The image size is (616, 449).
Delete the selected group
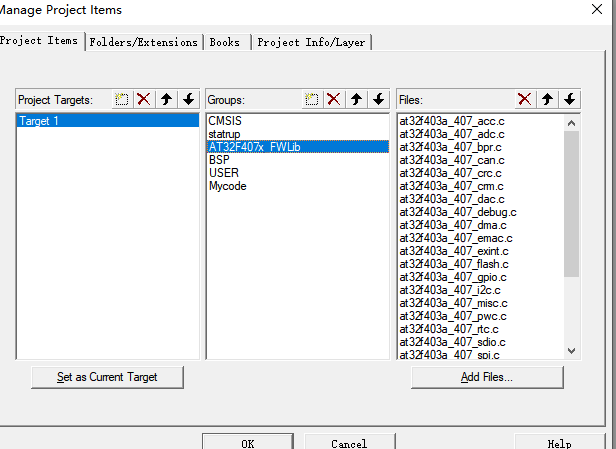pos(334,99)
